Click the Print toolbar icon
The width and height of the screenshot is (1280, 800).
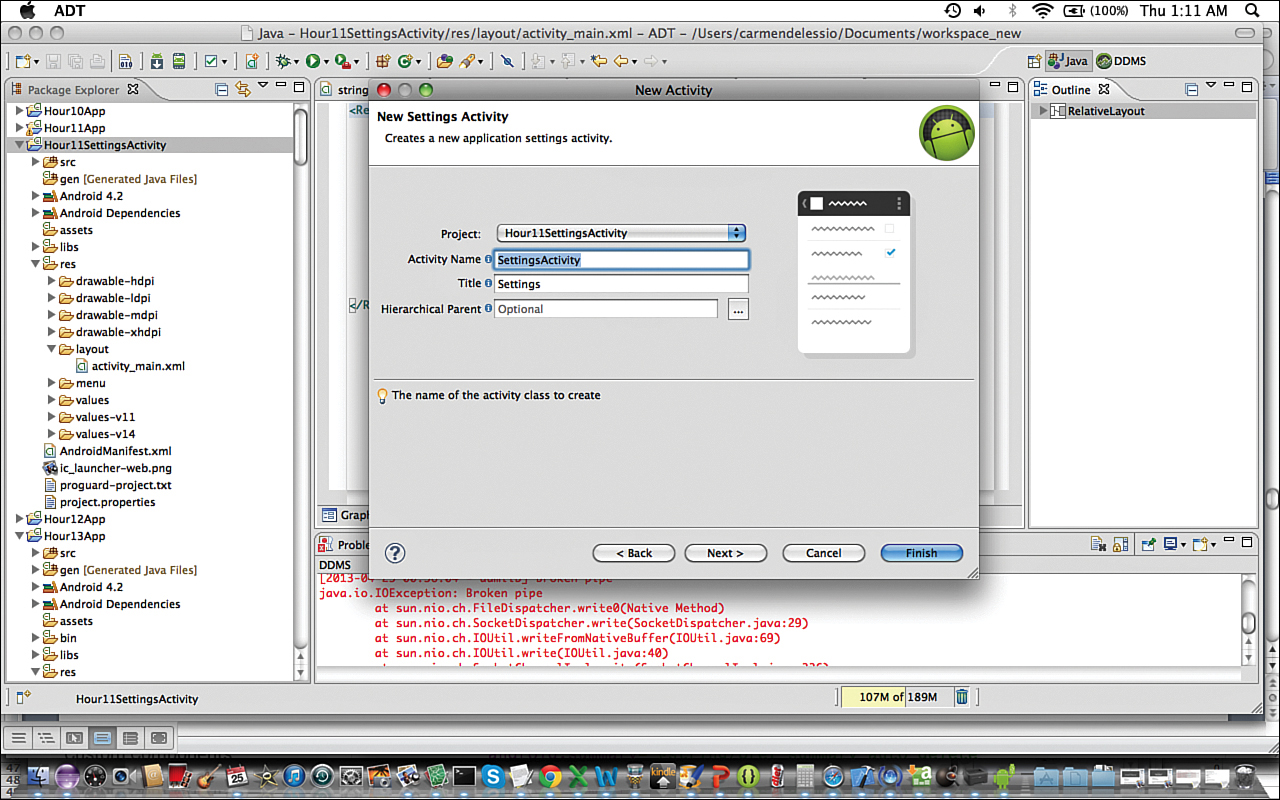pyautogui.click(x=97, y=61)
